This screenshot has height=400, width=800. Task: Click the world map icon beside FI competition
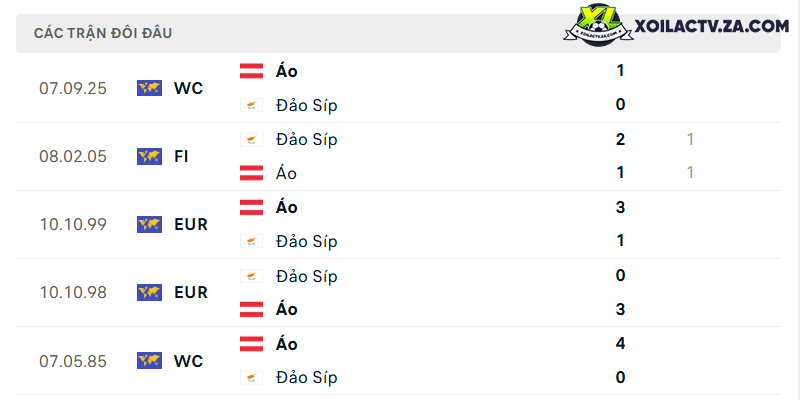[x=149, y=156]
